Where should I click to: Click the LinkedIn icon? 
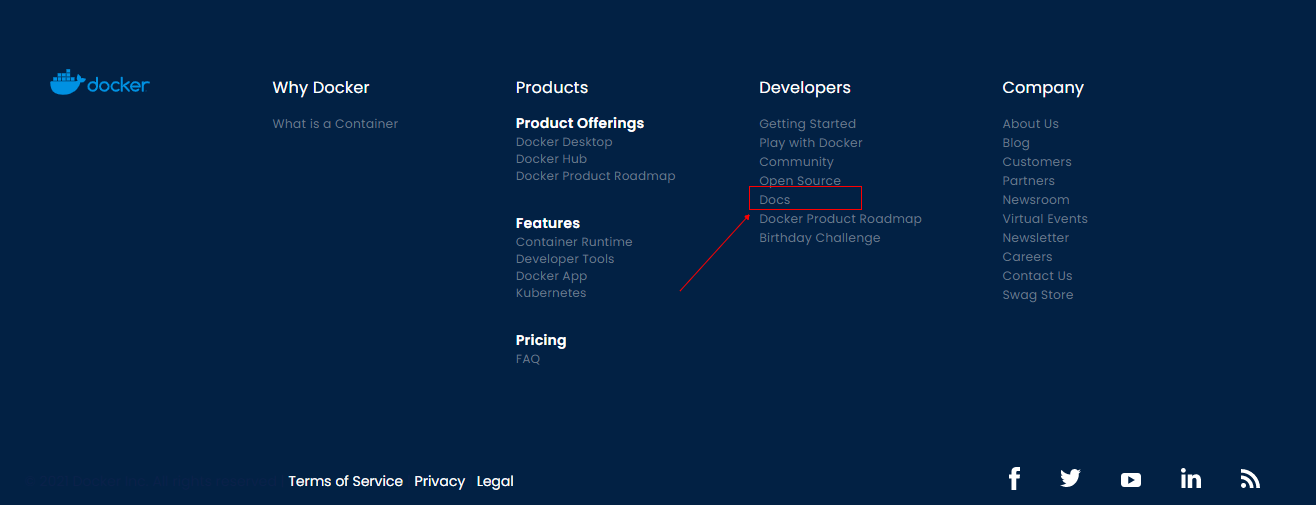coord(1190,479)
